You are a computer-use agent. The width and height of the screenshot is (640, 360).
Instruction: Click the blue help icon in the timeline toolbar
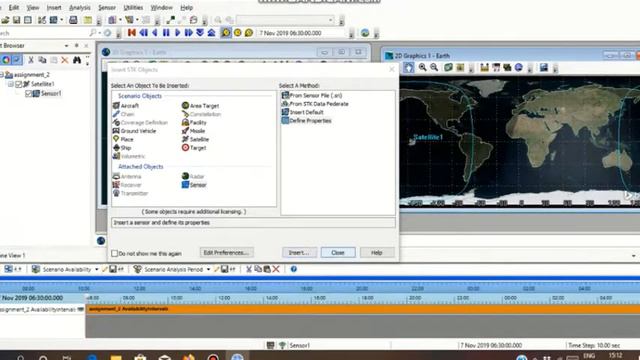pyautogui.click(x=293, y=269)
